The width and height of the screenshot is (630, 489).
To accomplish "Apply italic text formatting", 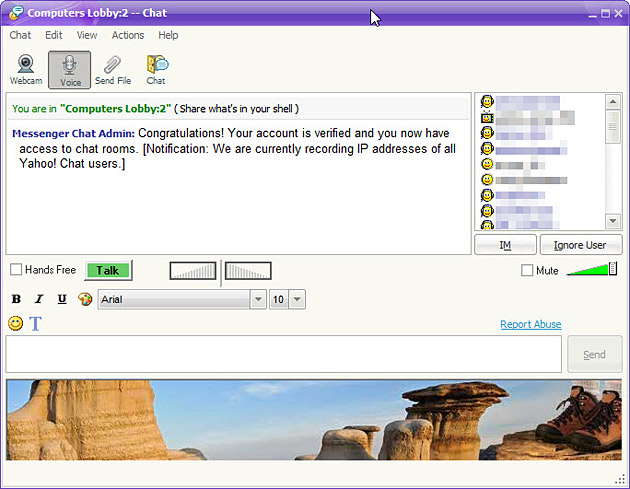I will click(x=39, y=299).
